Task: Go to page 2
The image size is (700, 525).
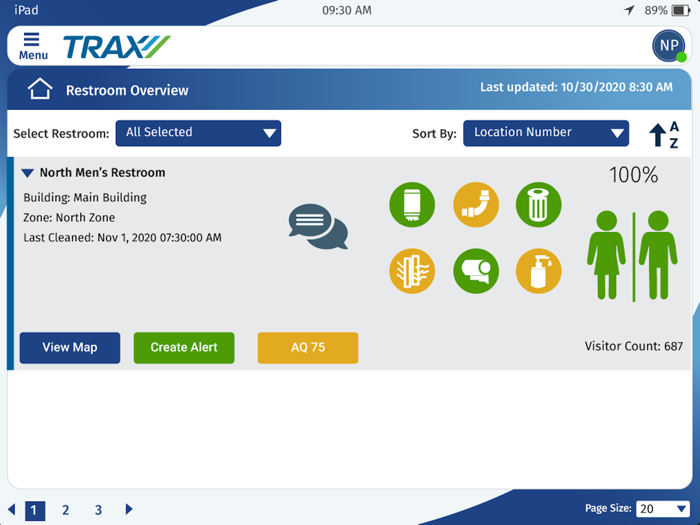Action: pyautogui.click(x=66, y=510)
